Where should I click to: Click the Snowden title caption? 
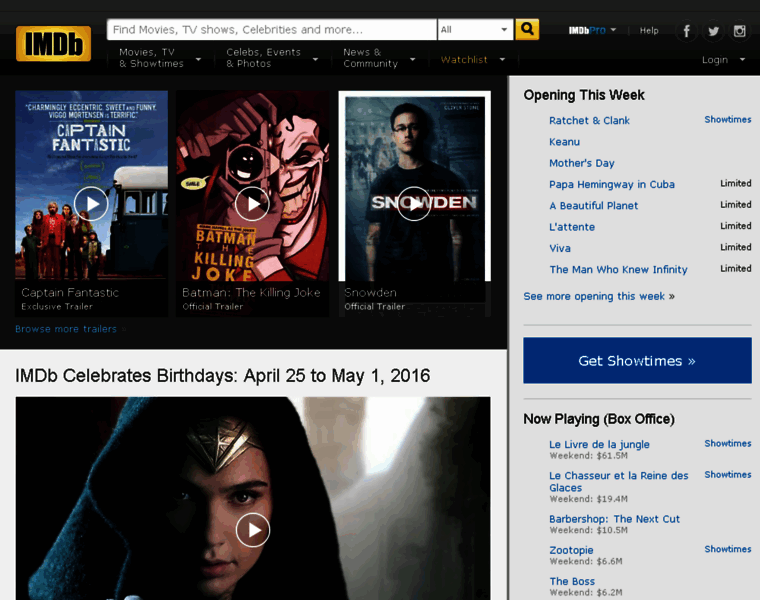370,293
